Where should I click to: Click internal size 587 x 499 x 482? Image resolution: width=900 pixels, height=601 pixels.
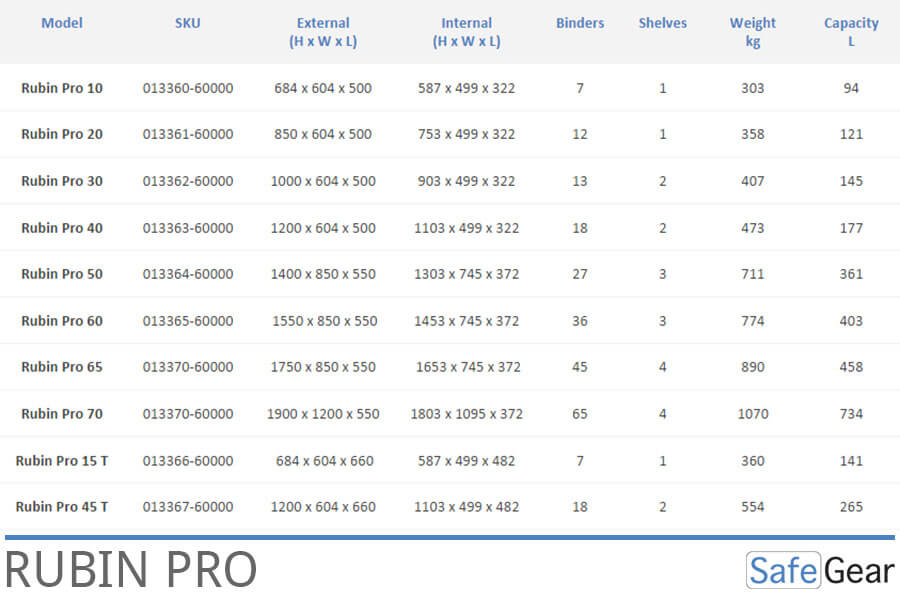[467, 461]
